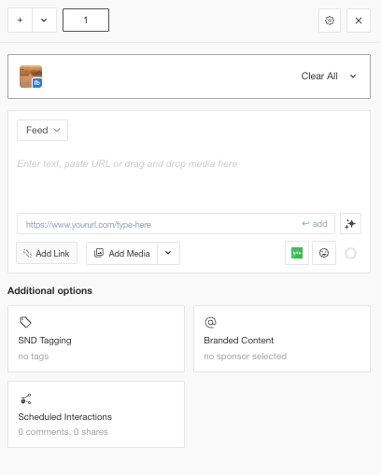Click Clear All to remove accounts

319,76
